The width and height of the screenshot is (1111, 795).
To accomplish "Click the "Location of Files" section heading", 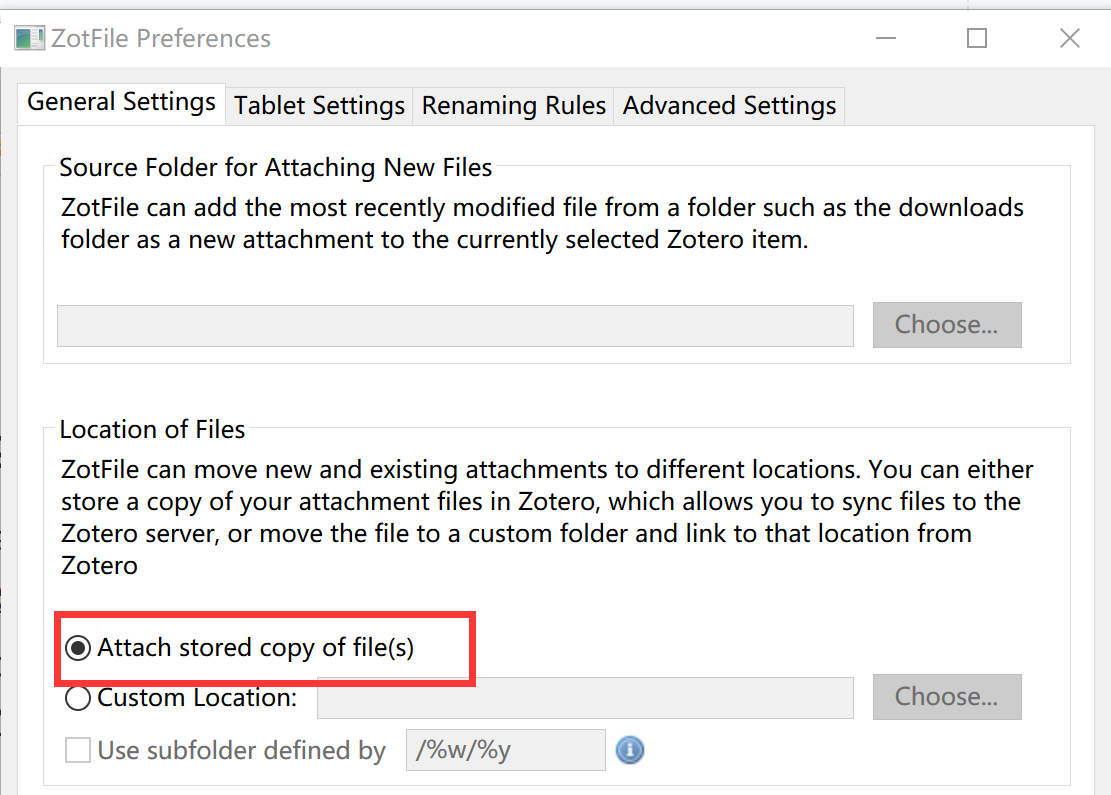I will coord(152,430).
